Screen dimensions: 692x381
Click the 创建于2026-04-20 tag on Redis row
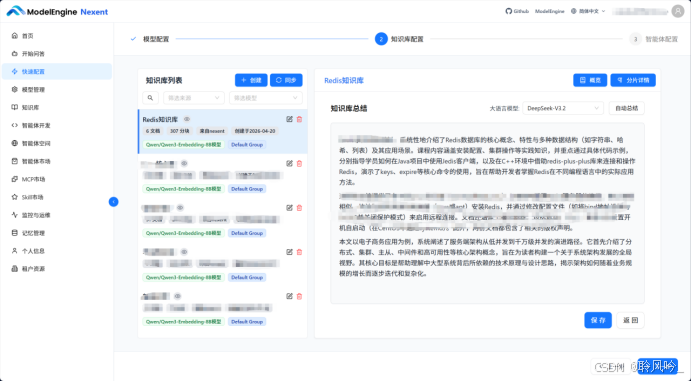pyautogui.click(x=255, y=131)
